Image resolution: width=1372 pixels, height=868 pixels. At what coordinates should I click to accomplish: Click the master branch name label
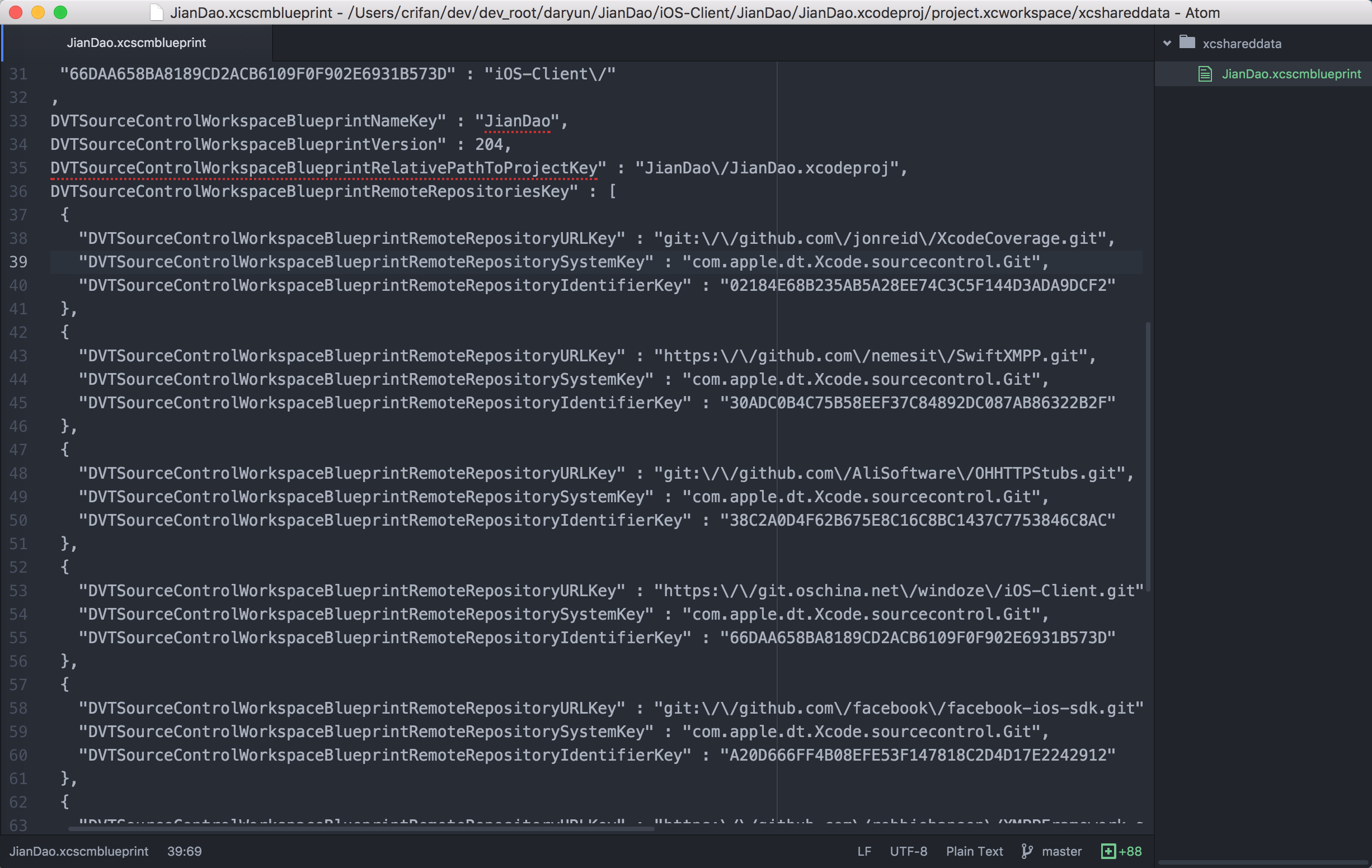pos(1061,851)
